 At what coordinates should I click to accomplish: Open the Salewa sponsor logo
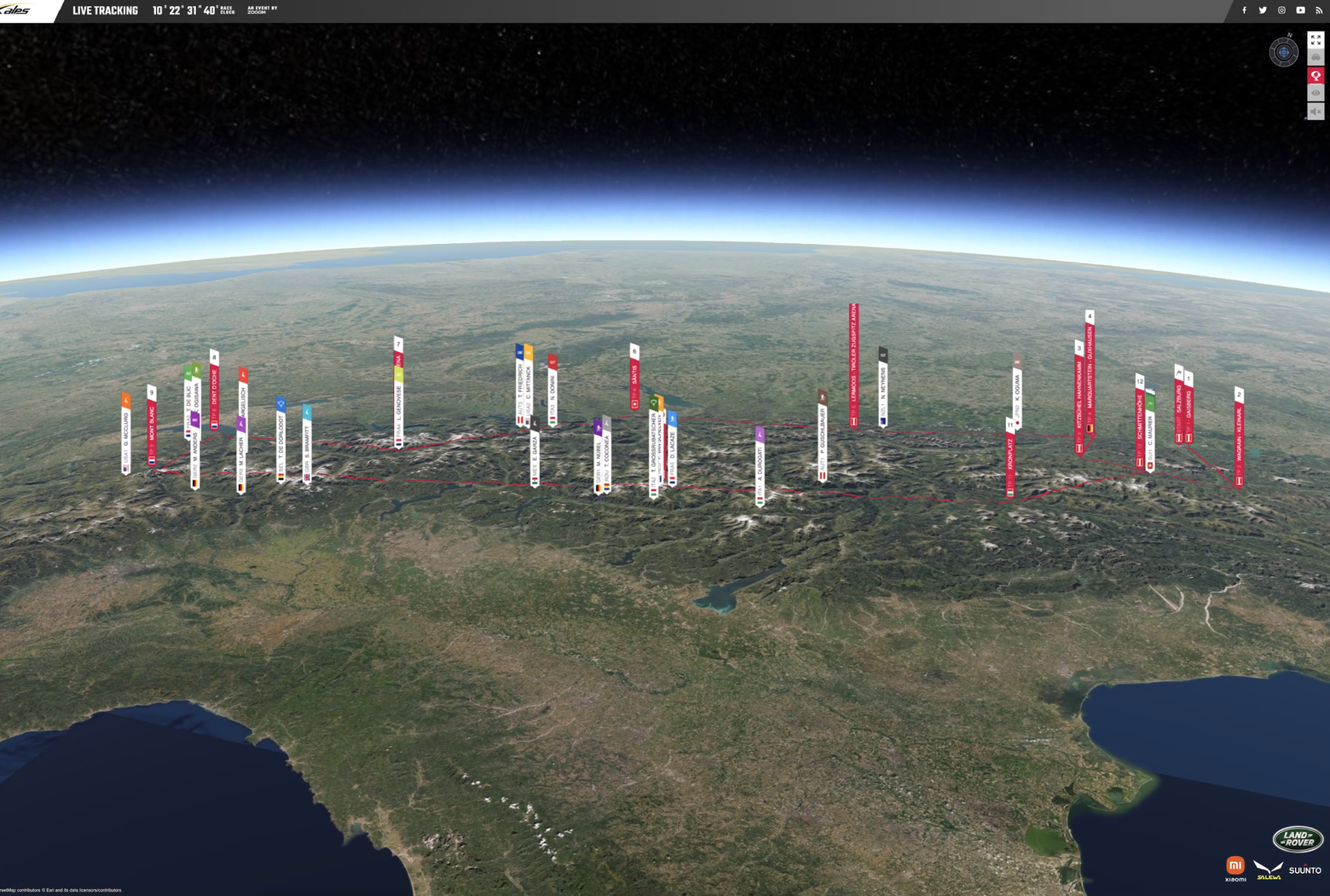coord(1269,870)
